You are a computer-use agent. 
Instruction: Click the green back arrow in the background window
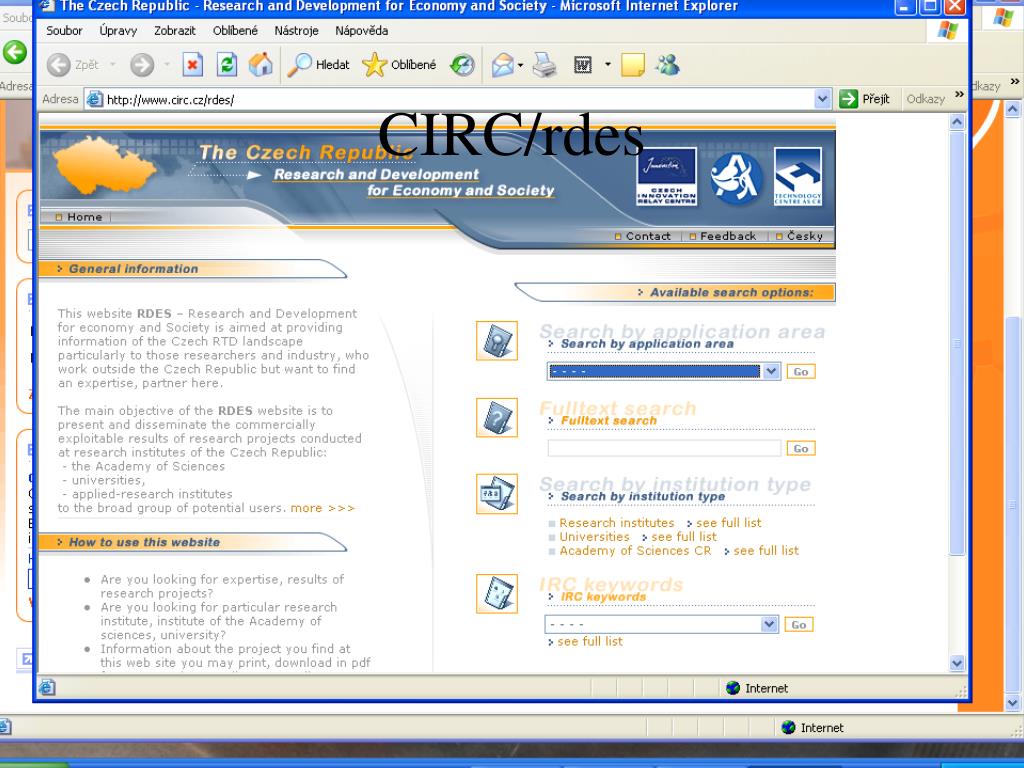pos(14,52)
